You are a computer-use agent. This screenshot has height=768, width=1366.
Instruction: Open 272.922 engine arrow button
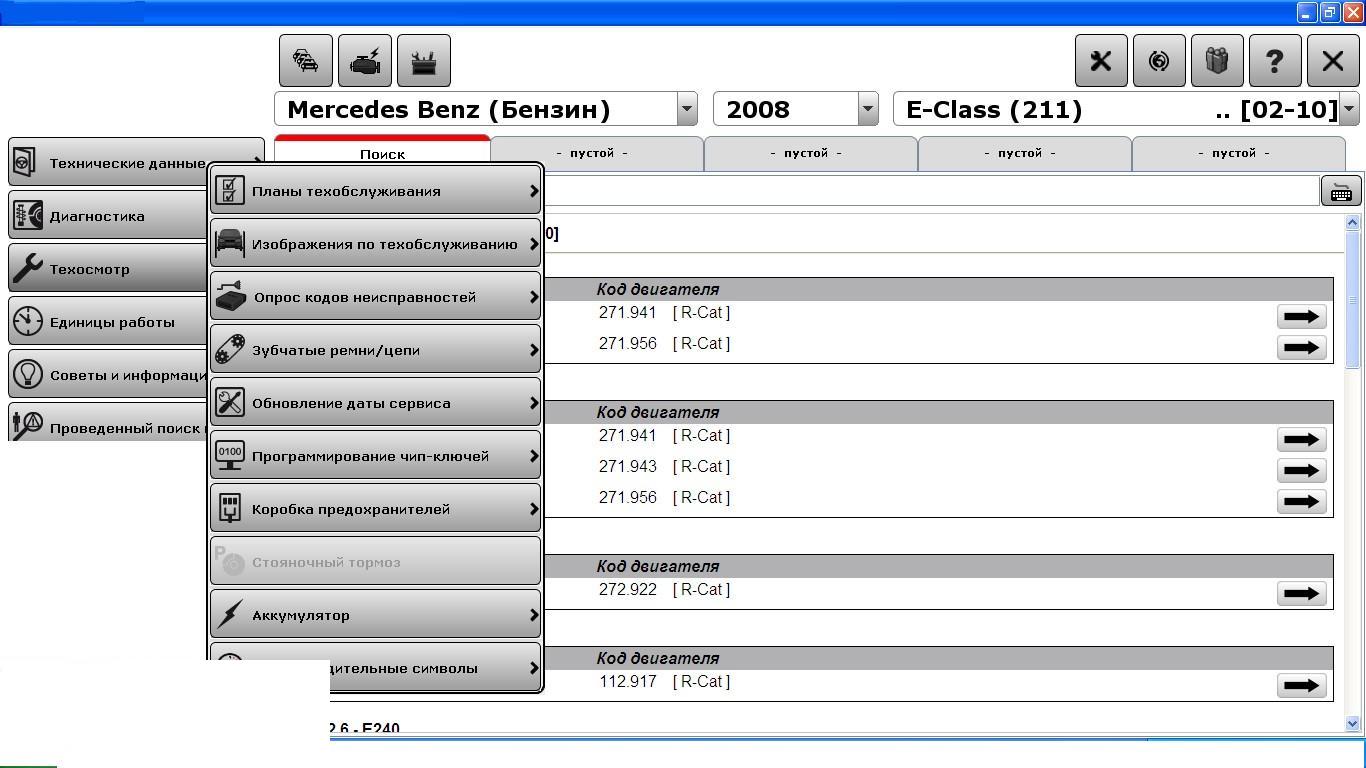point(1301,593)
